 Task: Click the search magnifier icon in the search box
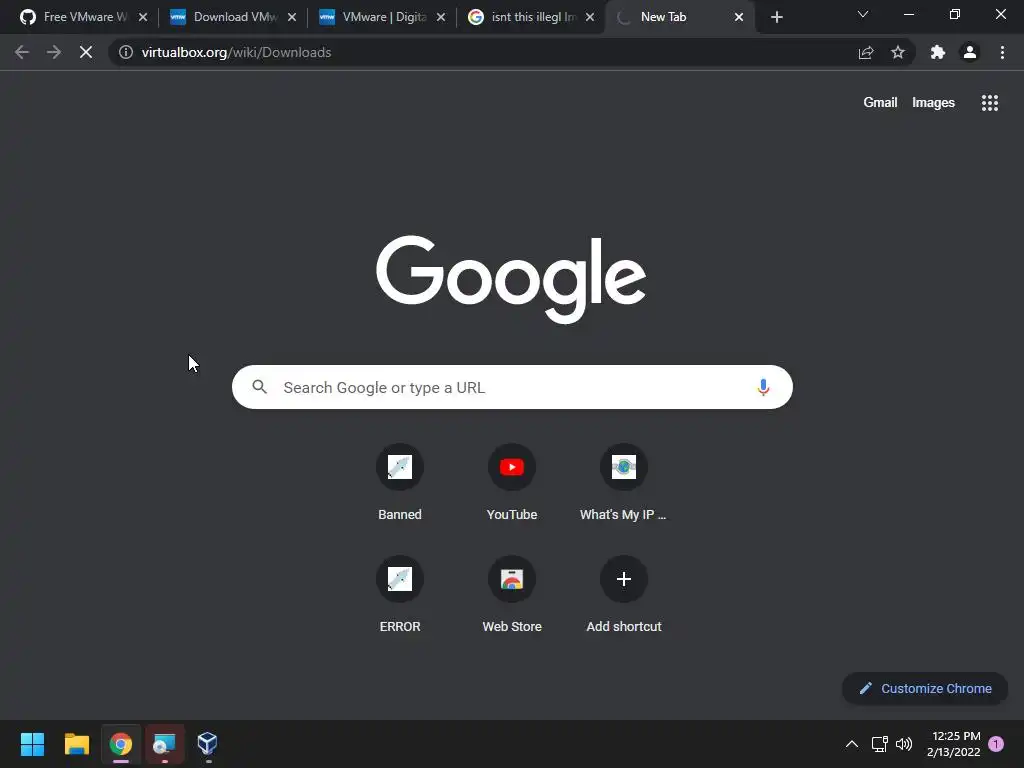tap(260, 387)
